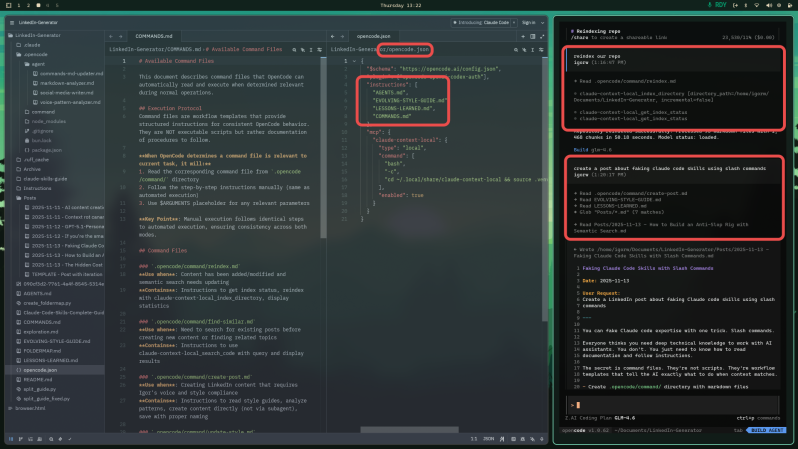Switch to workspace 1 in top bar
This screenshot has height=449, width=798.
[19, 5]
